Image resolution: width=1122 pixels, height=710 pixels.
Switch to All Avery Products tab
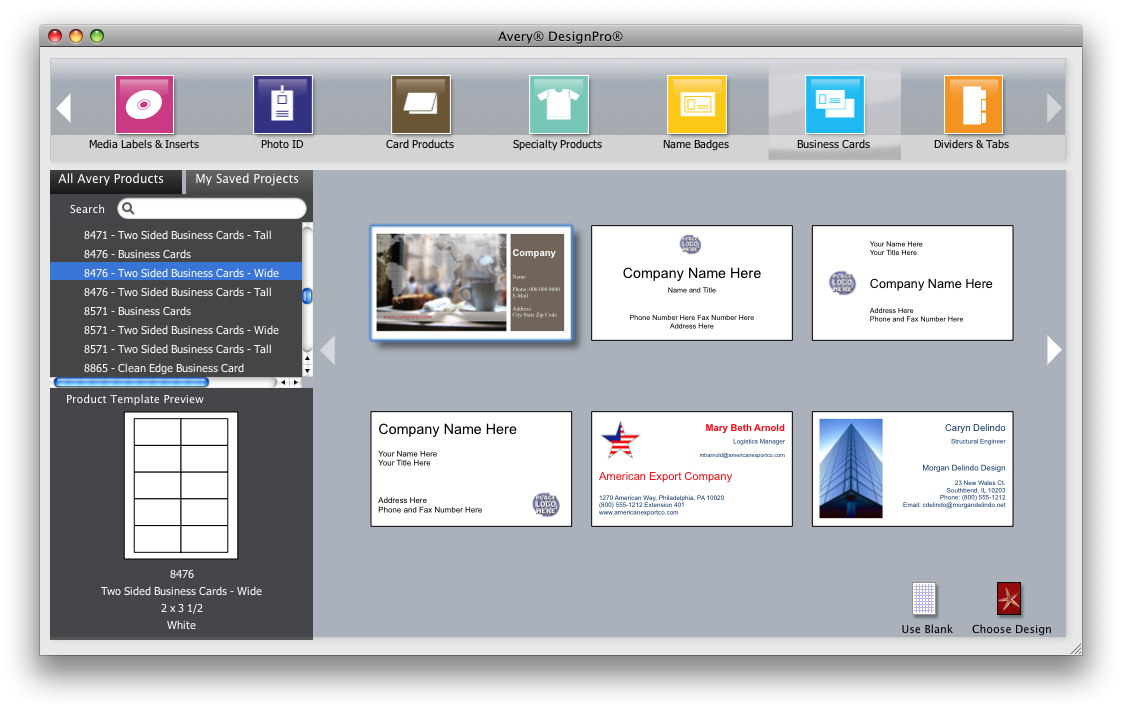[x=111, y=179]
